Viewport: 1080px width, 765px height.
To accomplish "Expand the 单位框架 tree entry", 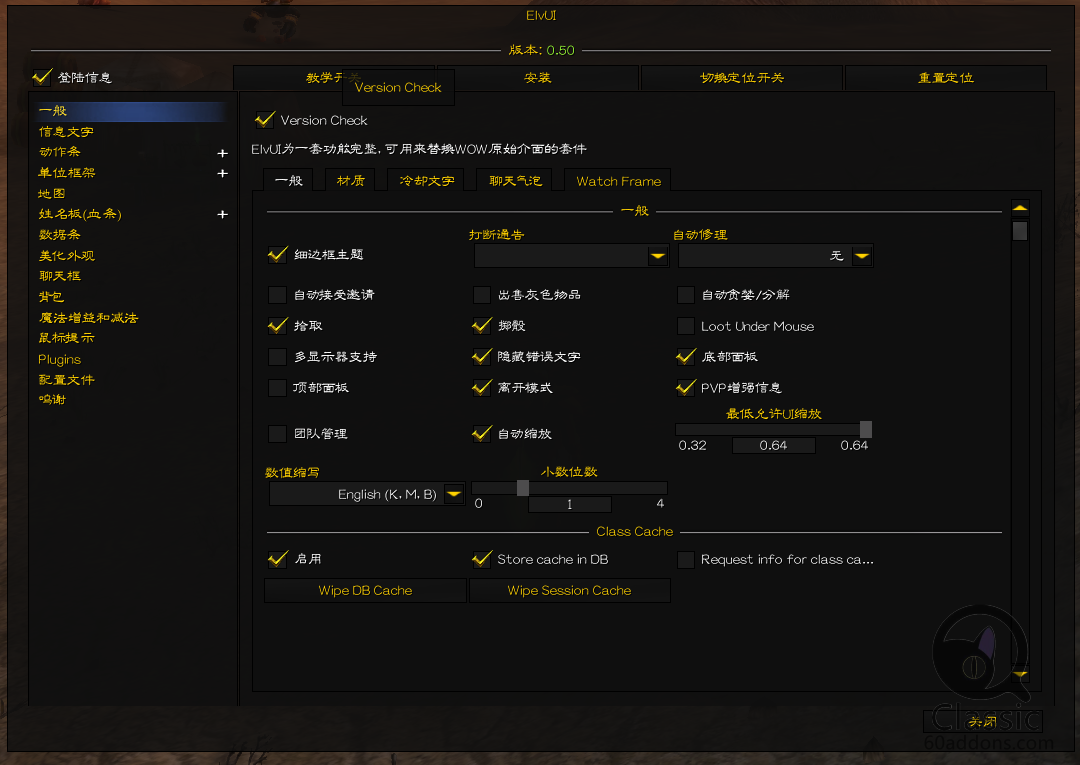I will [x=222, y=173].
